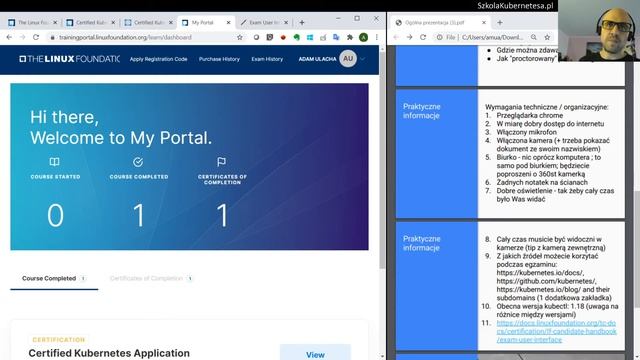This screenshot has width=640, height=360.
Task: Click the zoom magnifier in the PDF window address bar
Action: [x=533, y=37]
